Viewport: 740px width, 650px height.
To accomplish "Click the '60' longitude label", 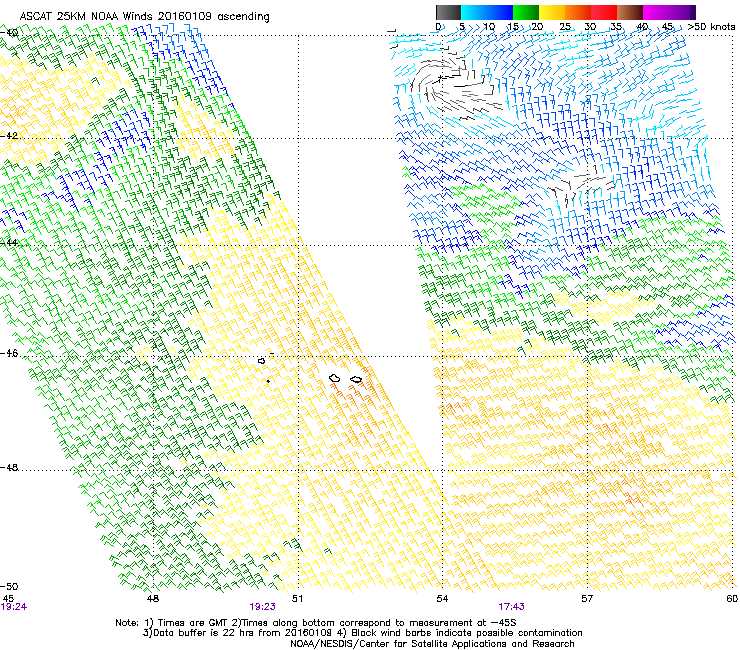I will (732, 599).
